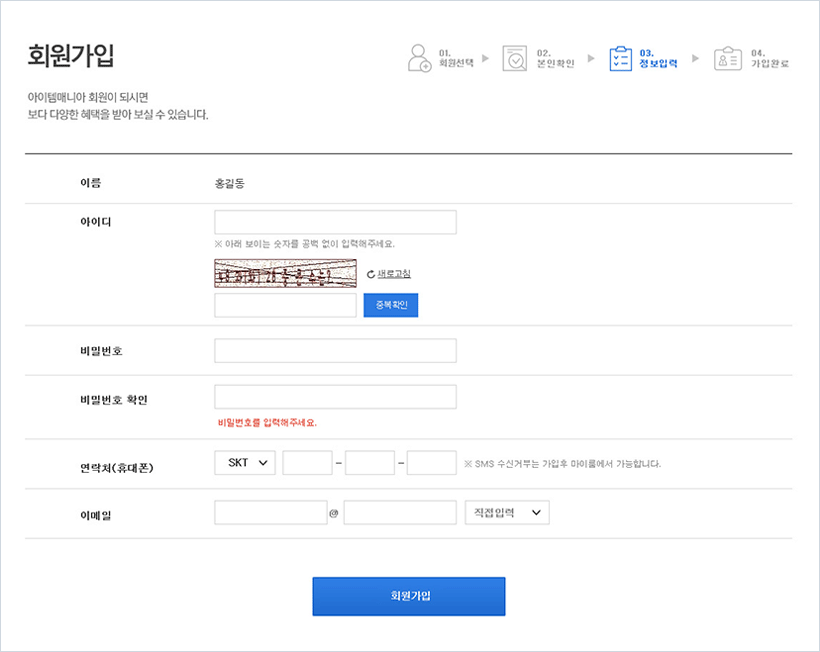Screen dimensions: 820x652
Task: Click the 비밀번호 password field
Action: (x=334, y=350)
